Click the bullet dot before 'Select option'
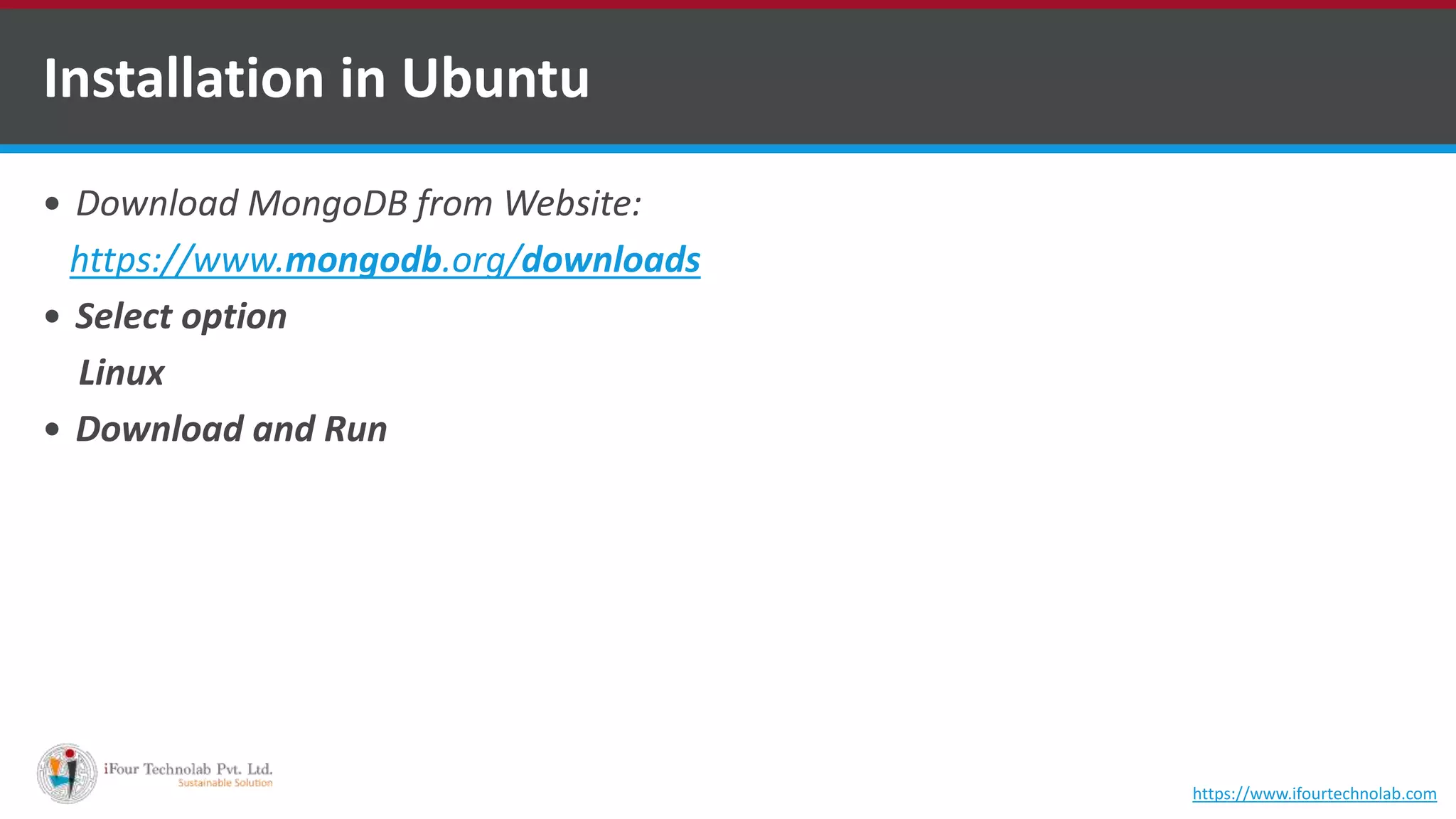Screen dimensions: 1456x819 coord(52,318)
